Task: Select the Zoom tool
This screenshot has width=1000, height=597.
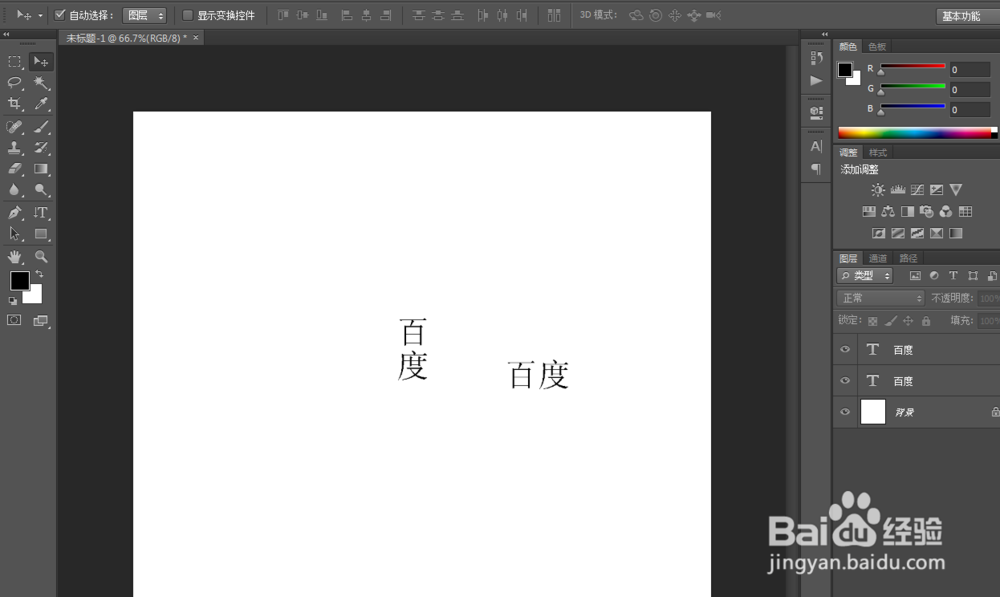Action: click(x=41, y=256)
